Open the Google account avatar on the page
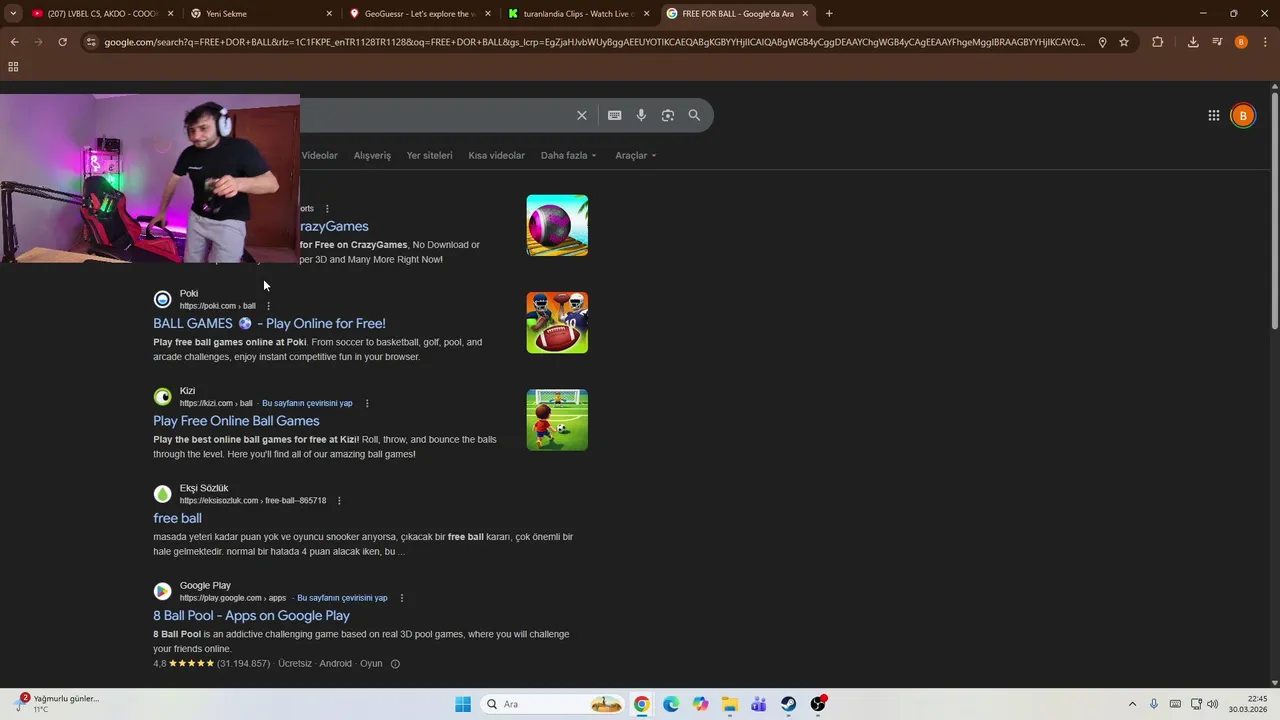Screen dimensions: 1280x720 pos(1242,115)
